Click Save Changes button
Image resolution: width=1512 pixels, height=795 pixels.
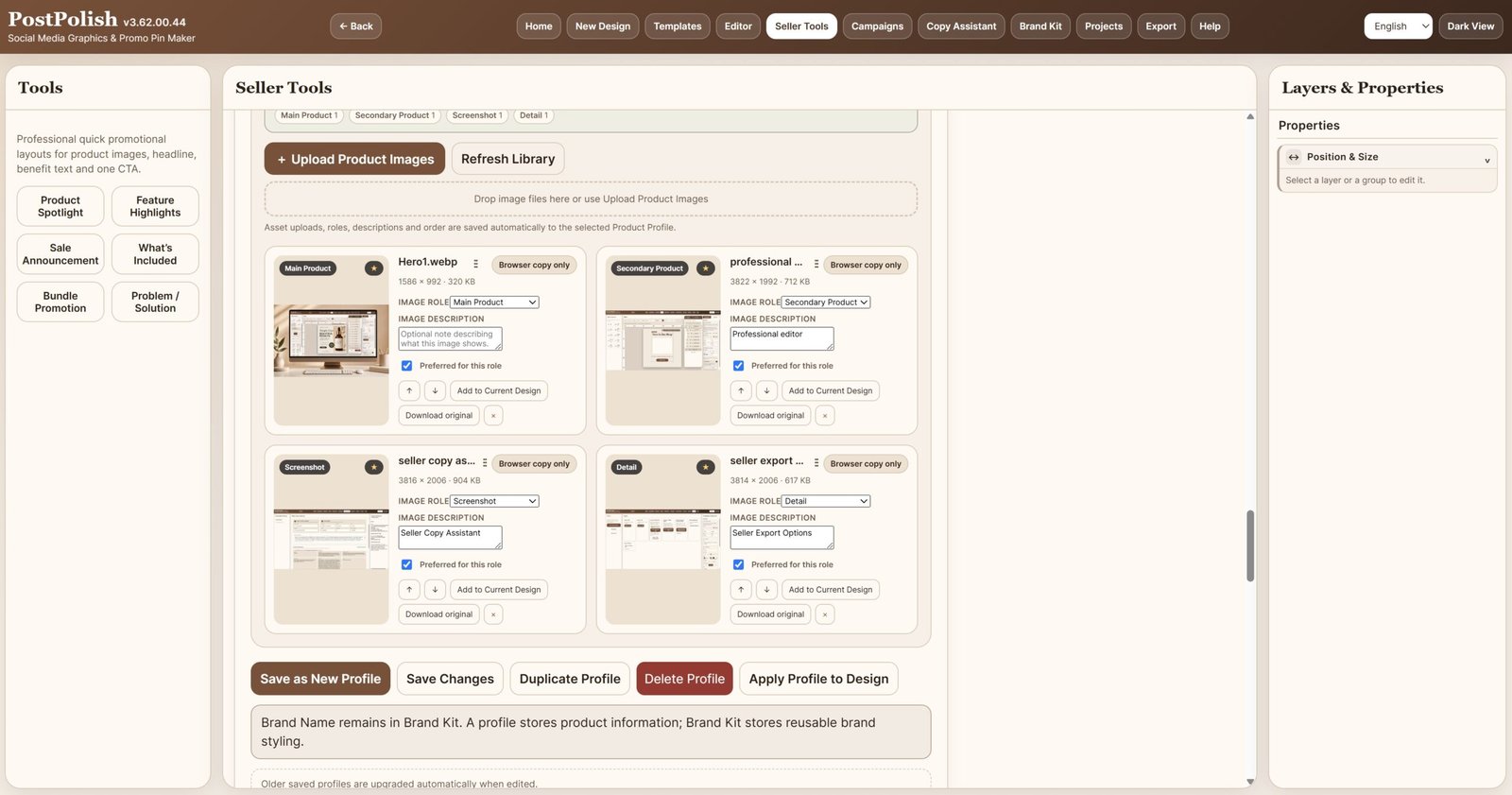coord(450,679)
